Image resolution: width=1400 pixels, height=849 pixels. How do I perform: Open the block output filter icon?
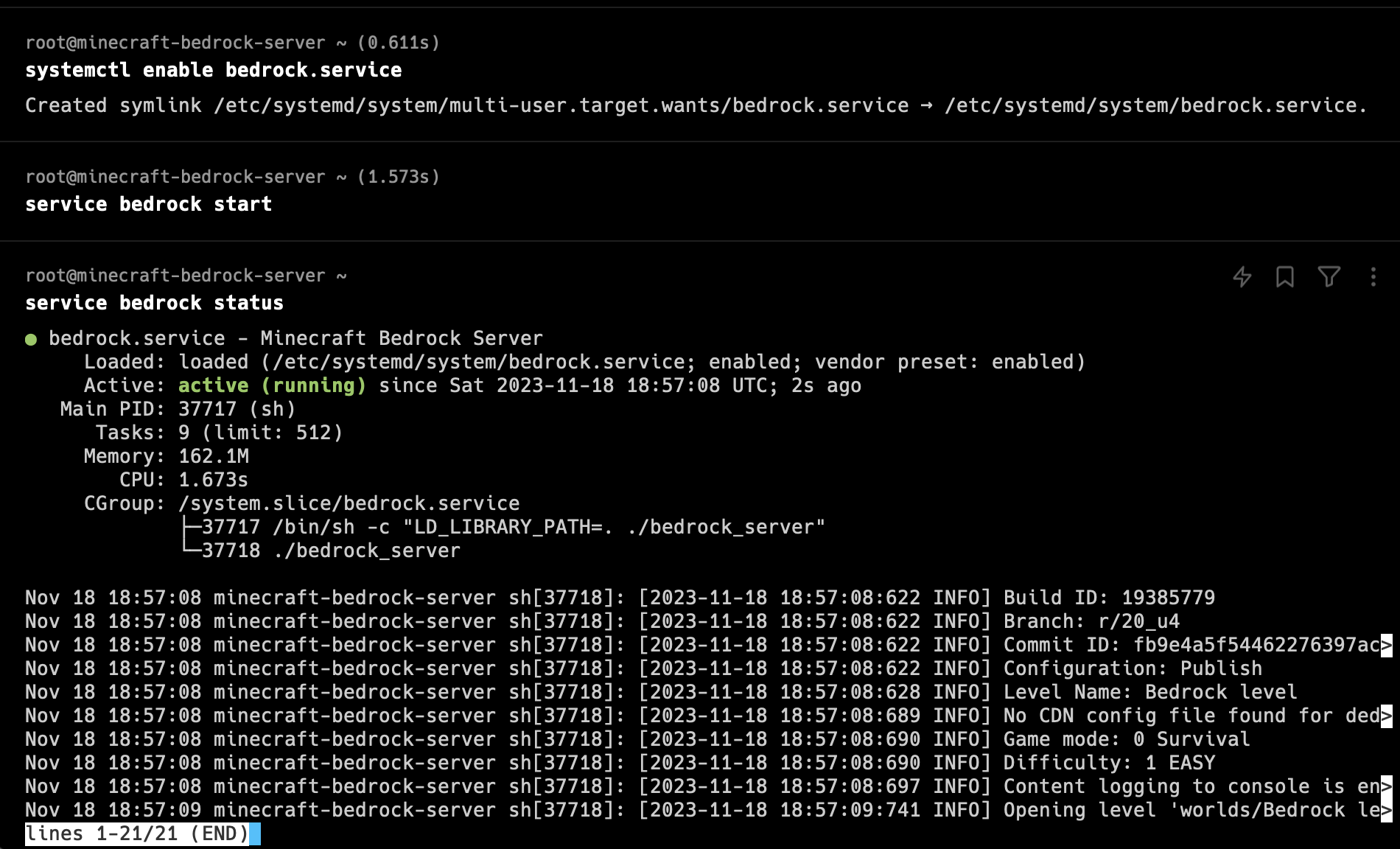1329,276
